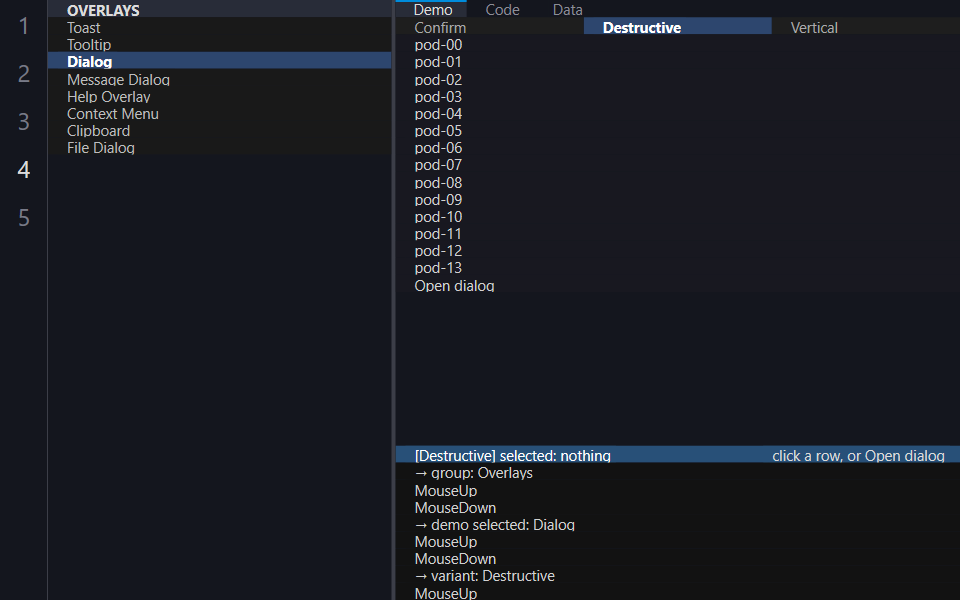960x600 pixels.
Task: Select row pod-10
Action: click(x=678, y=217)
